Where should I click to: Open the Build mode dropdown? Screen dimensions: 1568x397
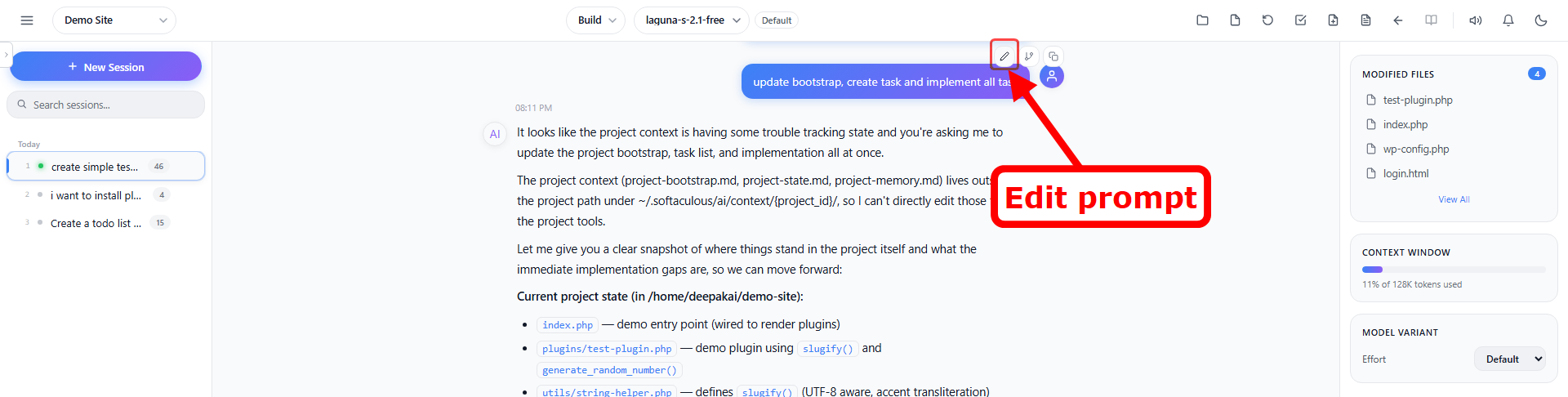[596, 20]
